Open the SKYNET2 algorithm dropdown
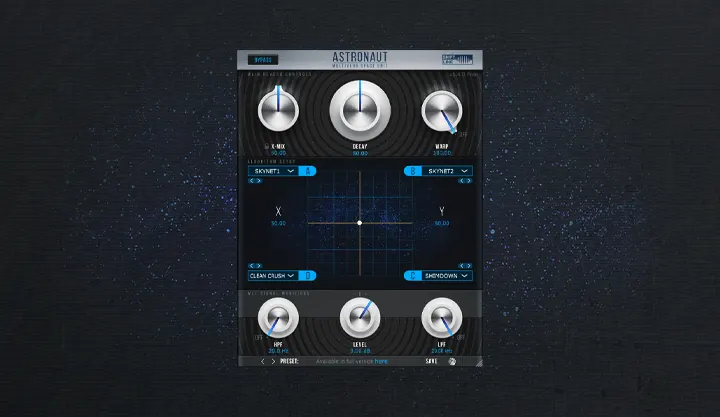 pos(446,171)
